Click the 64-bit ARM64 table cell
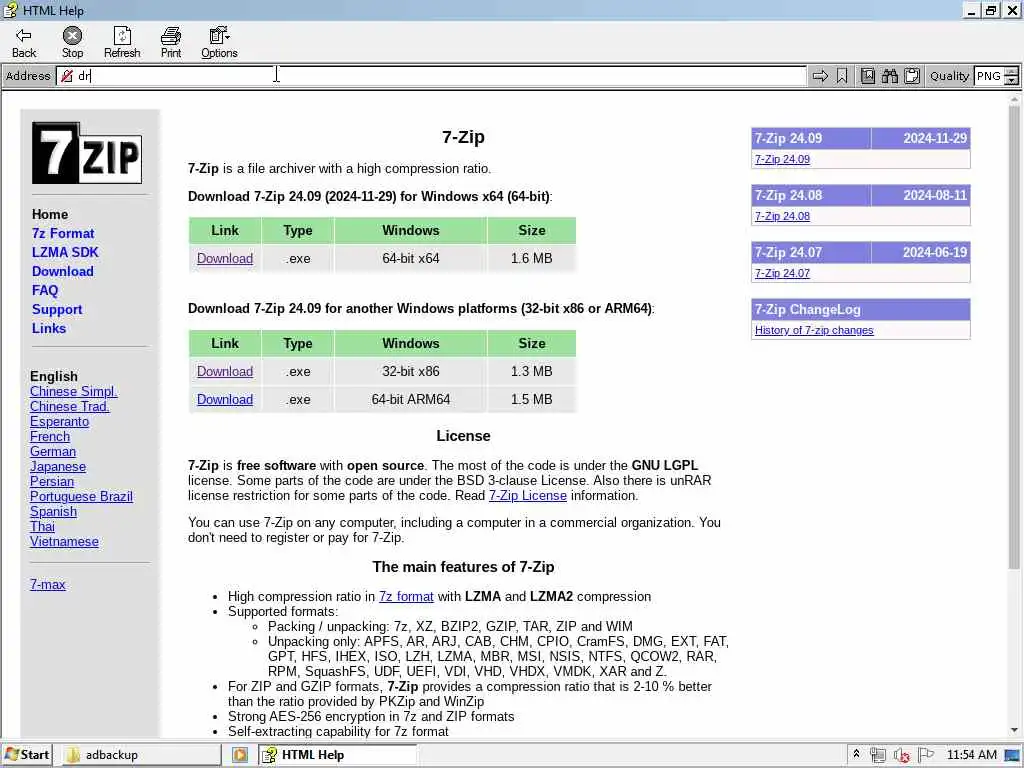Image resolution: width=1024 pixels, height=768 pixels. point(411,400)
